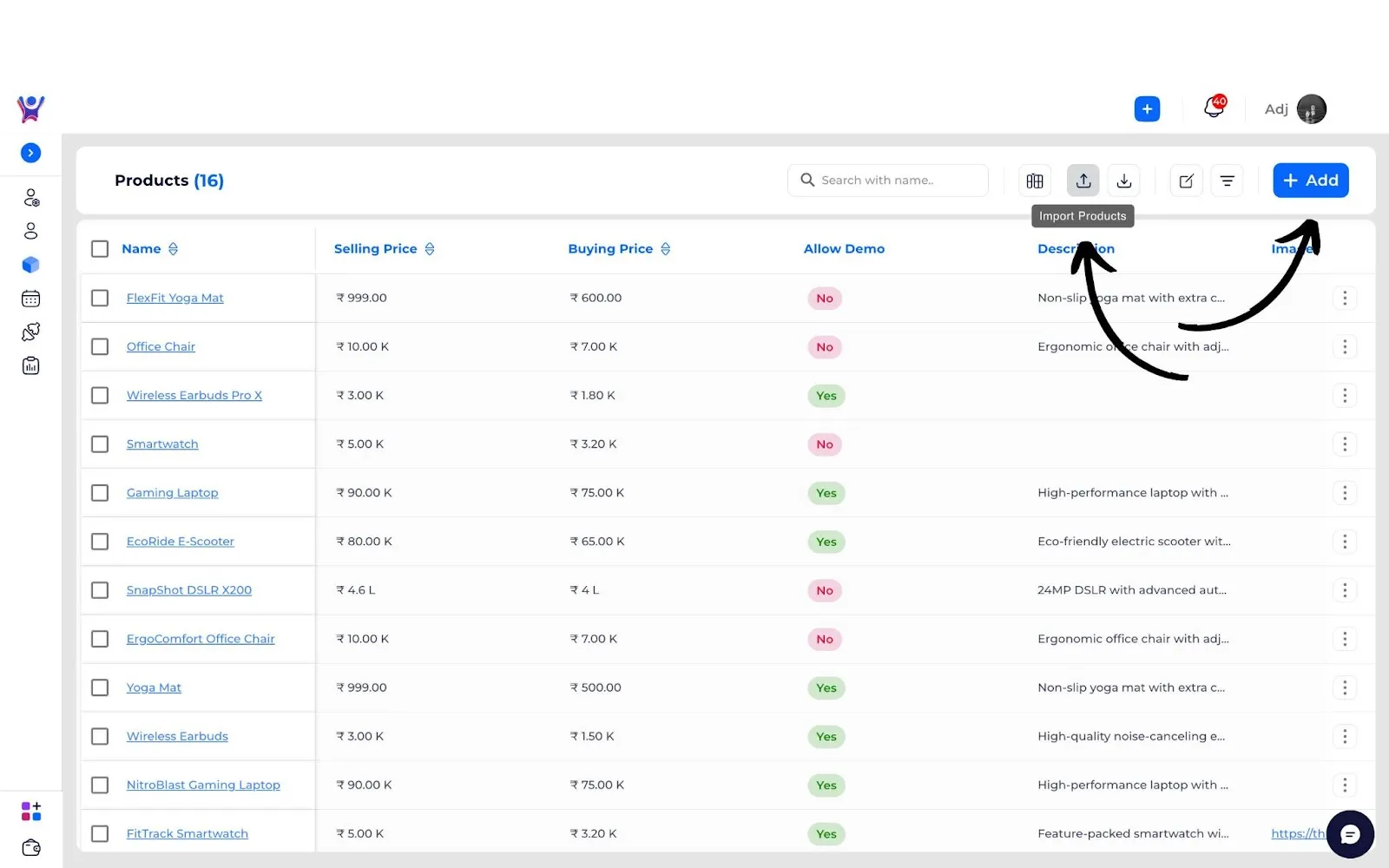Open Wireless Earbuds Pro X link
1389x868 pixels.
(194, 395)
